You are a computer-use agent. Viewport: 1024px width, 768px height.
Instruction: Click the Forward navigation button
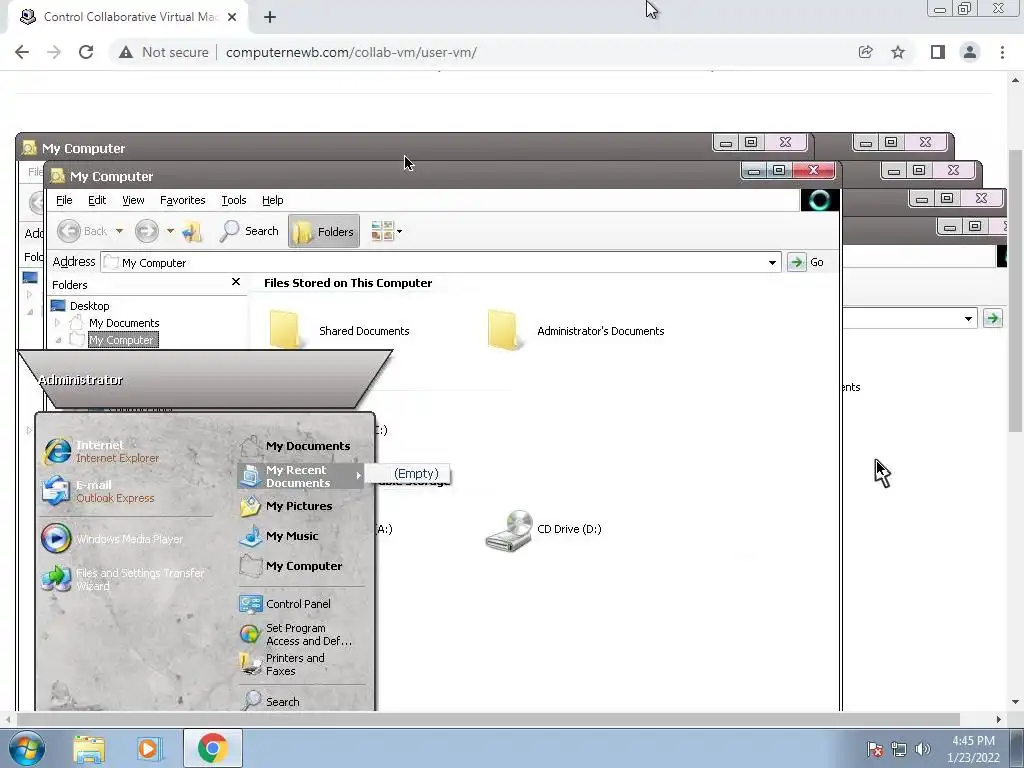click(x=147, y=231)
